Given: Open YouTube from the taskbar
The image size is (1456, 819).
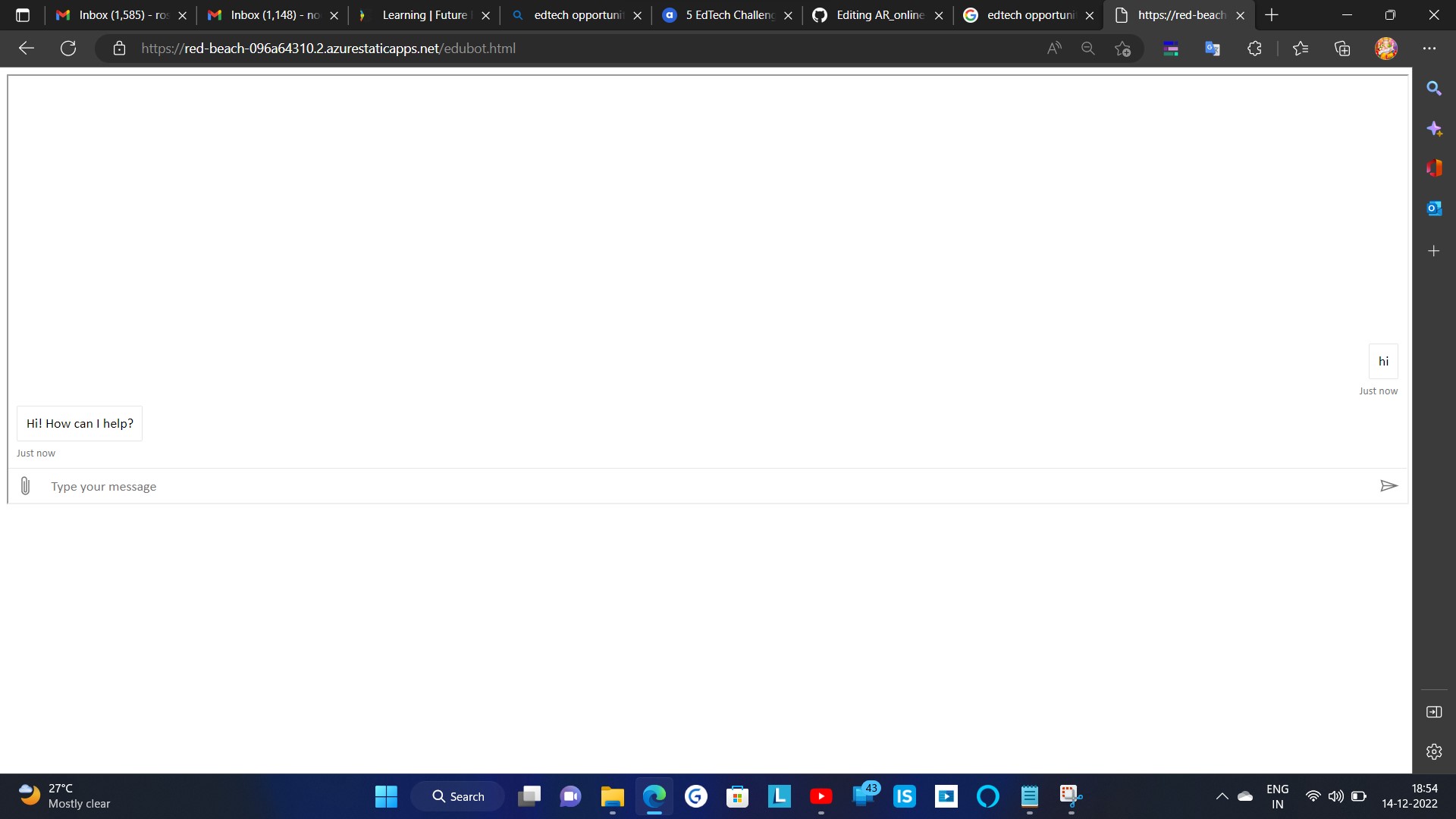Looking at the screenshot, I should (822, 796).
